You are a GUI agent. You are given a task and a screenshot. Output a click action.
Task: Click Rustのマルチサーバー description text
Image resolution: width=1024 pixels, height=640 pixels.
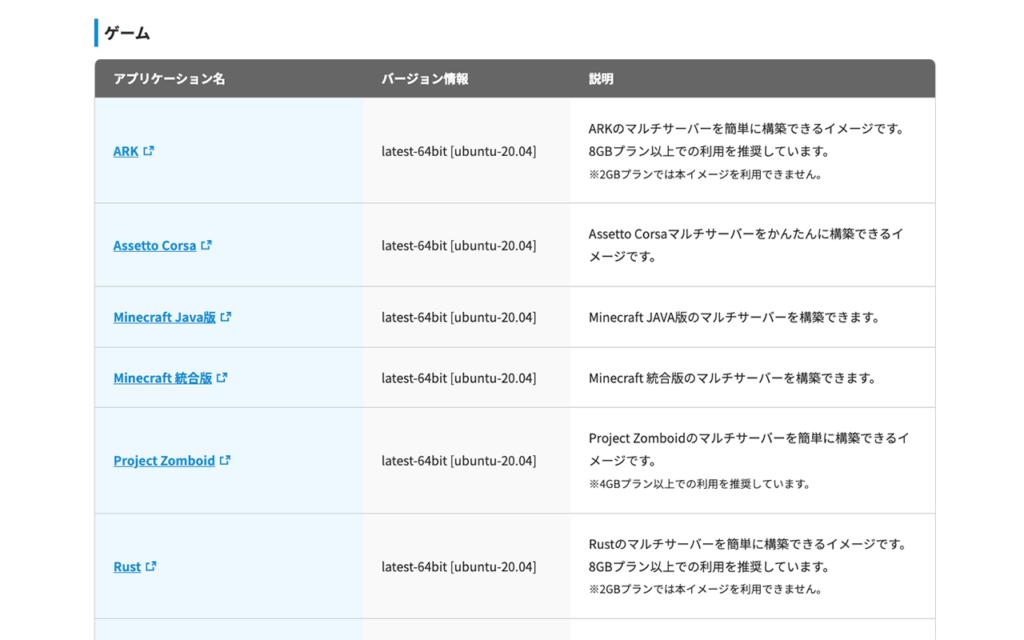748,544
